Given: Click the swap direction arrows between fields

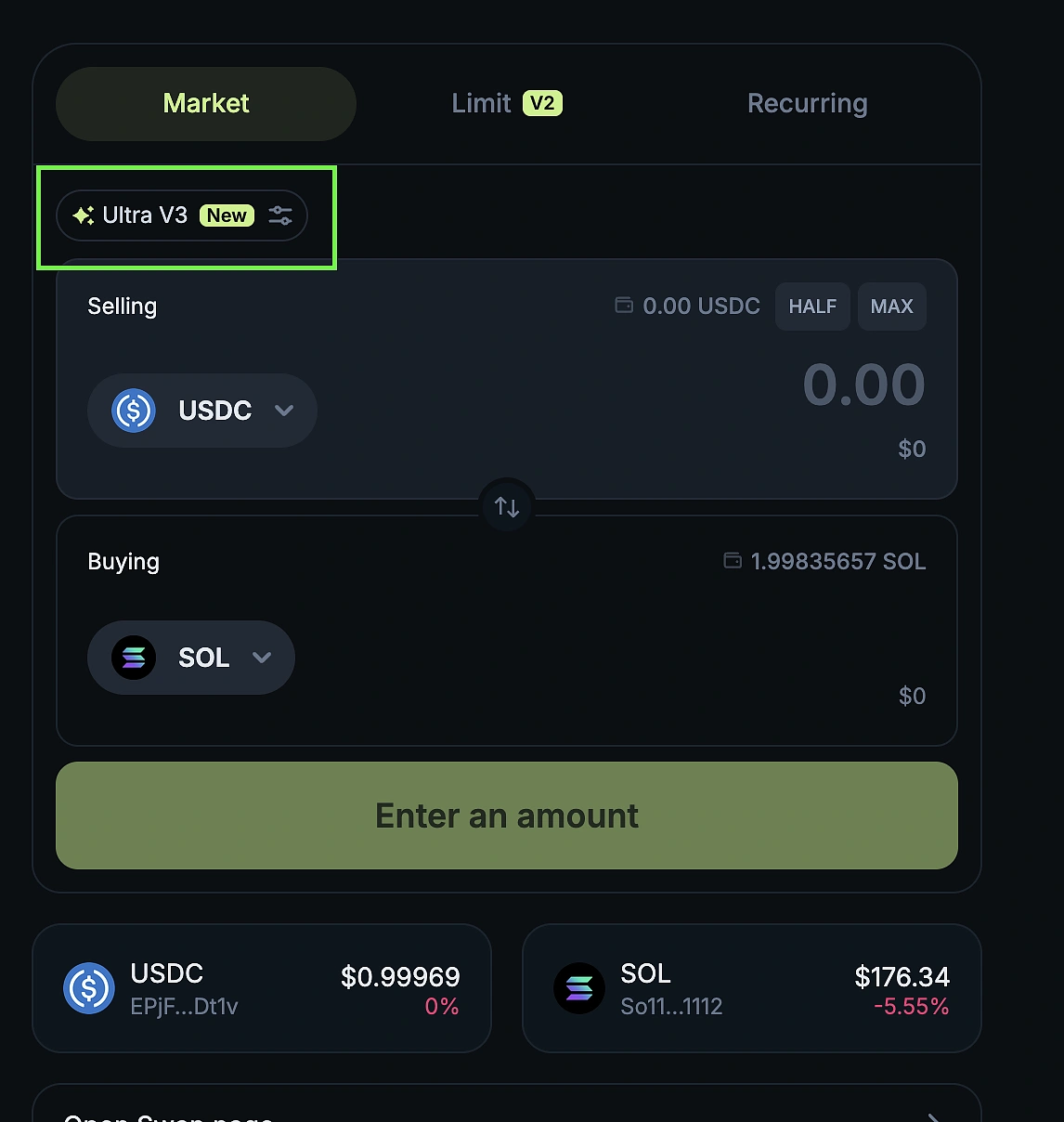Looking at the screenshot, I should click(x=506, y=505).
